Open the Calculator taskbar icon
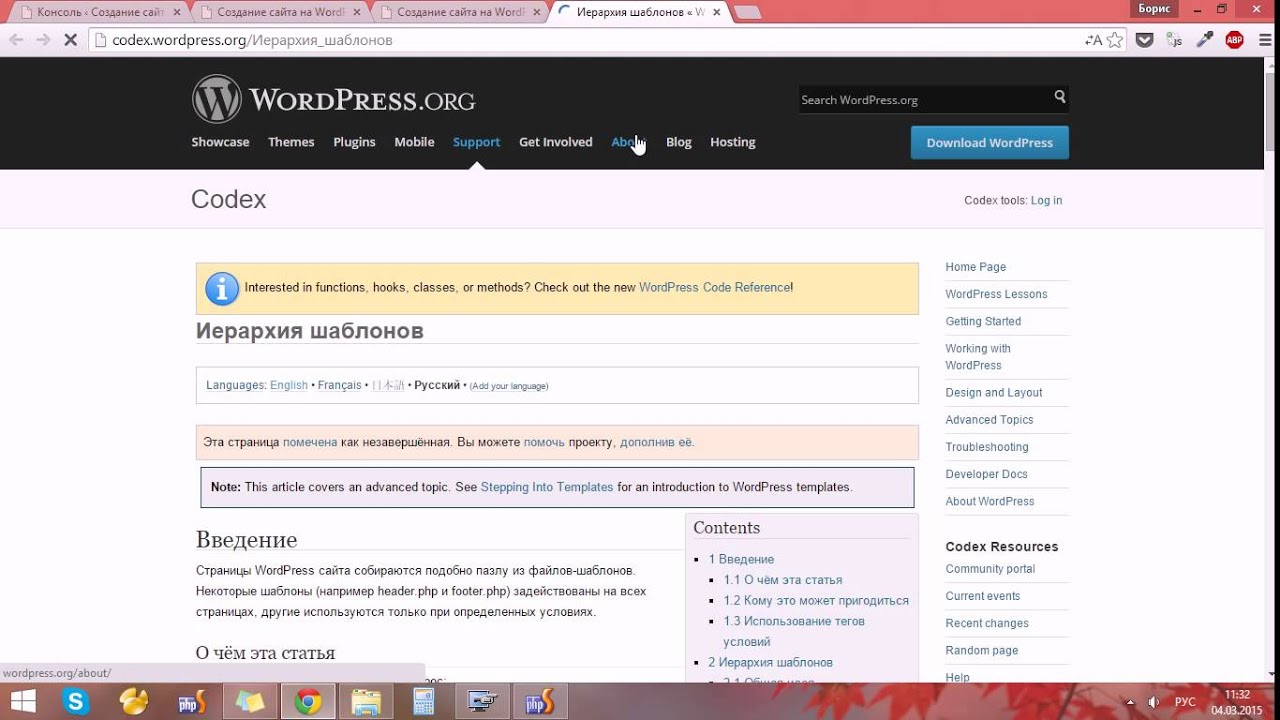The image size is (1280, 720). [x=424, y=702]
